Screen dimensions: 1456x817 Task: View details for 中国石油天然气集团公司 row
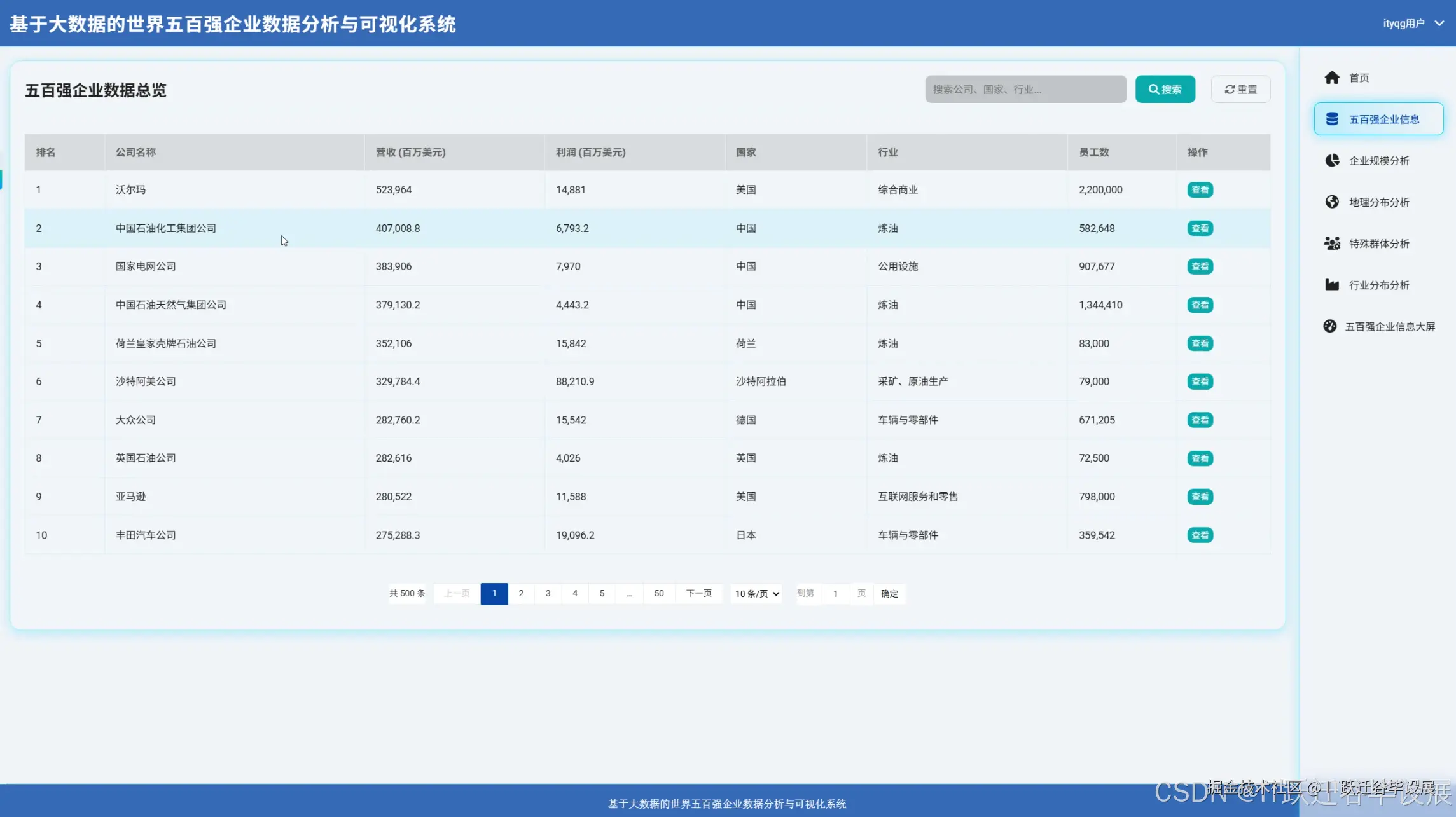click(x=1200, y=305)
